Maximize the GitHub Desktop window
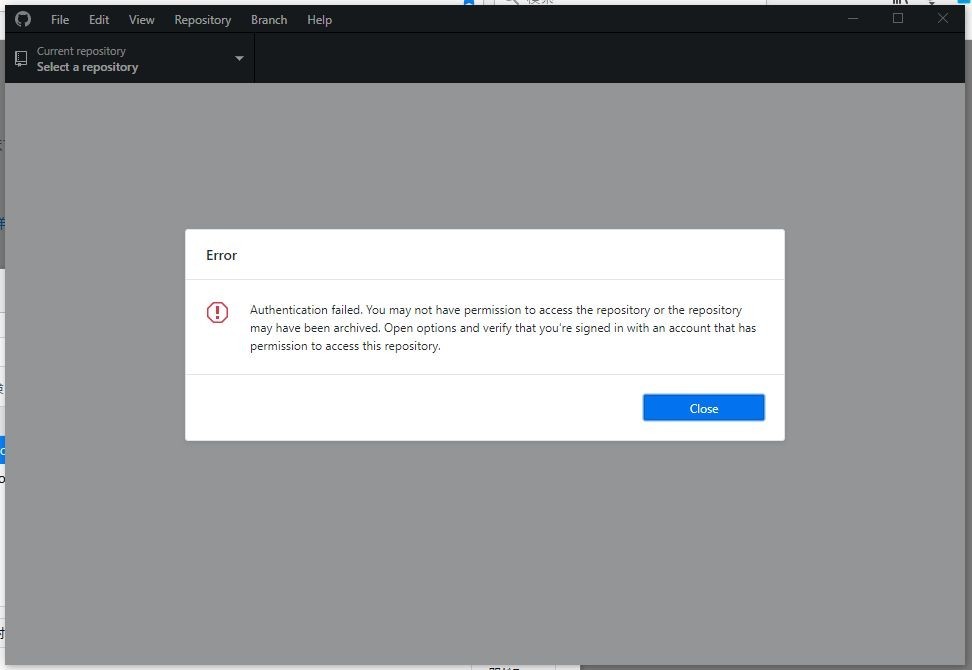The width and height of the screenshot is (972, 670). pyautogui.click(x=898, y=19)
